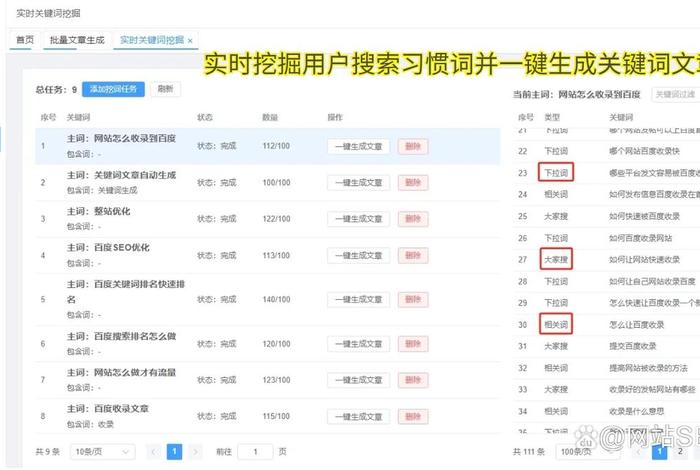Delete the 关键词文章自动生成 task
The height and width of the screenshot is (470, 700).
(413, 183)
